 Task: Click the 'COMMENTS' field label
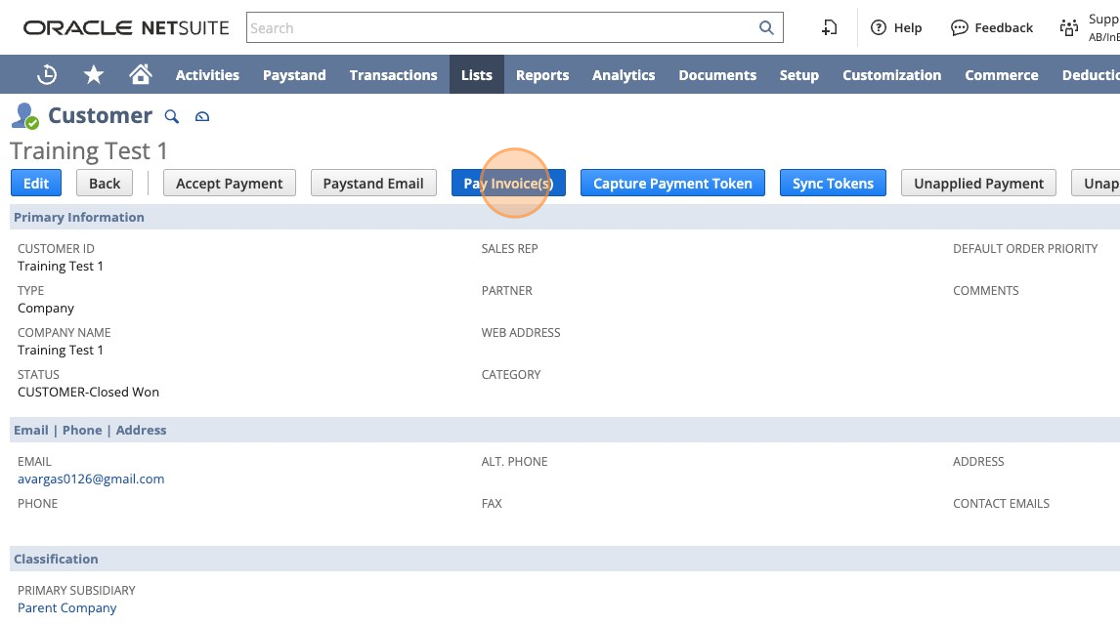[x=986, y=291]
